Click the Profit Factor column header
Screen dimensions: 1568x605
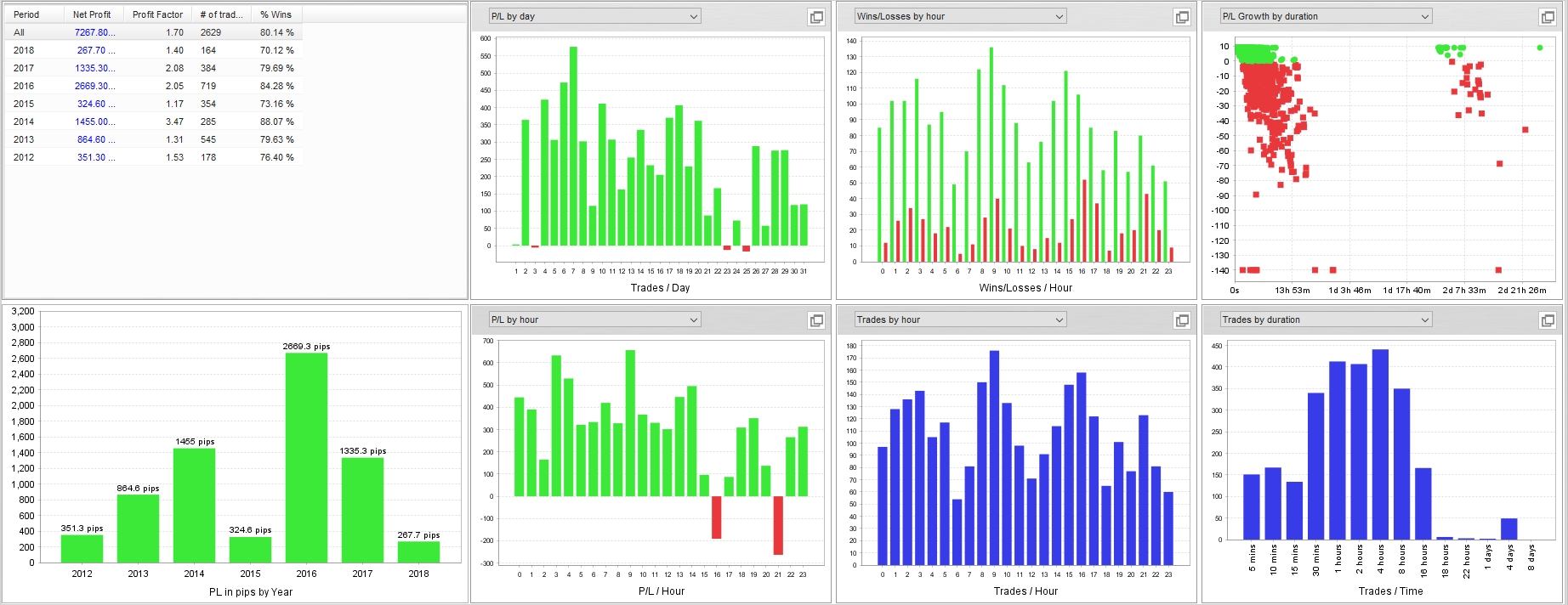[157, 14]
